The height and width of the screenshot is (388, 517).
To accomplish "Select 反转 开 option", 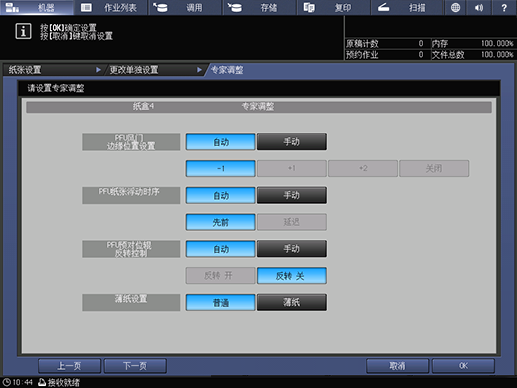I will [221, 276].
